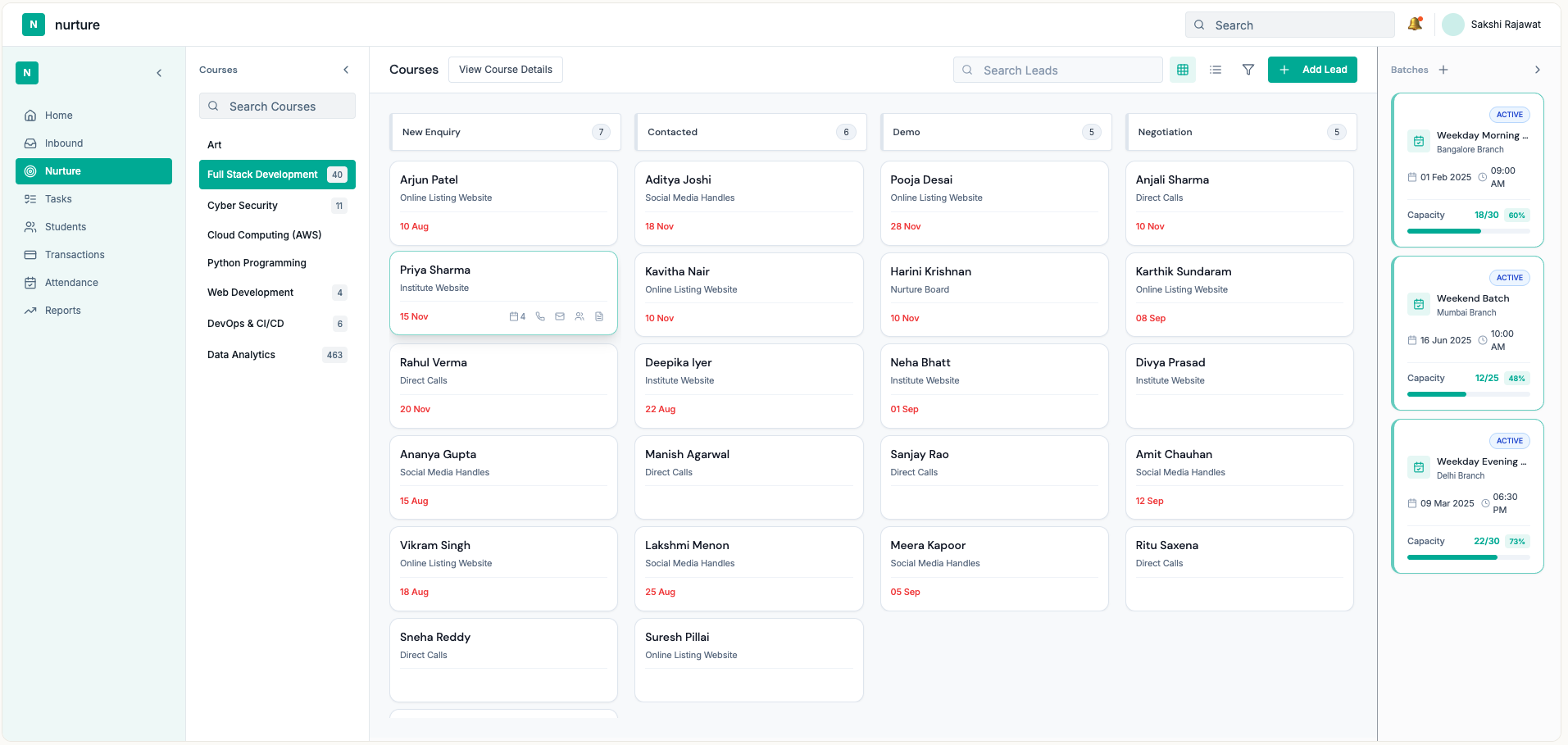Open Meera Kapoor lead card
The image size is (1568, 745).
[994, 569]
